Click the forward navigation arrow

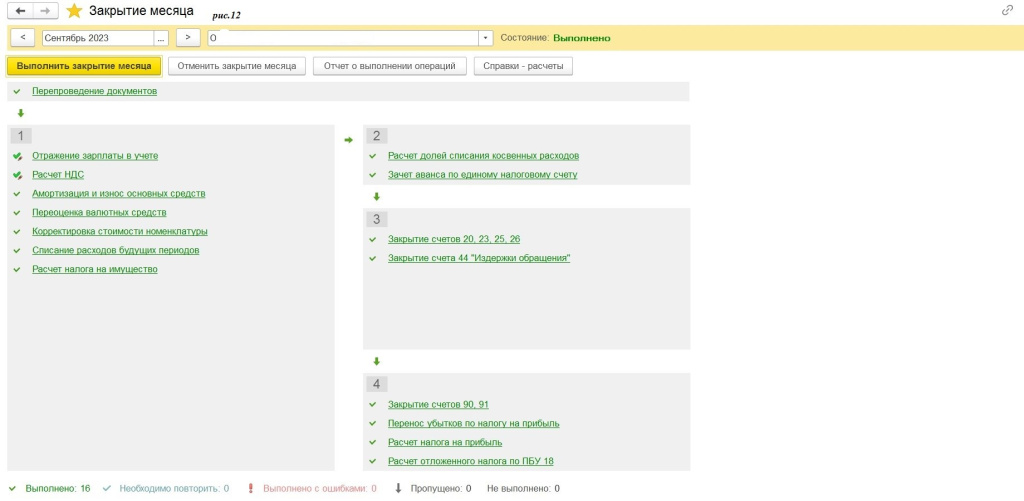(45, 11)
